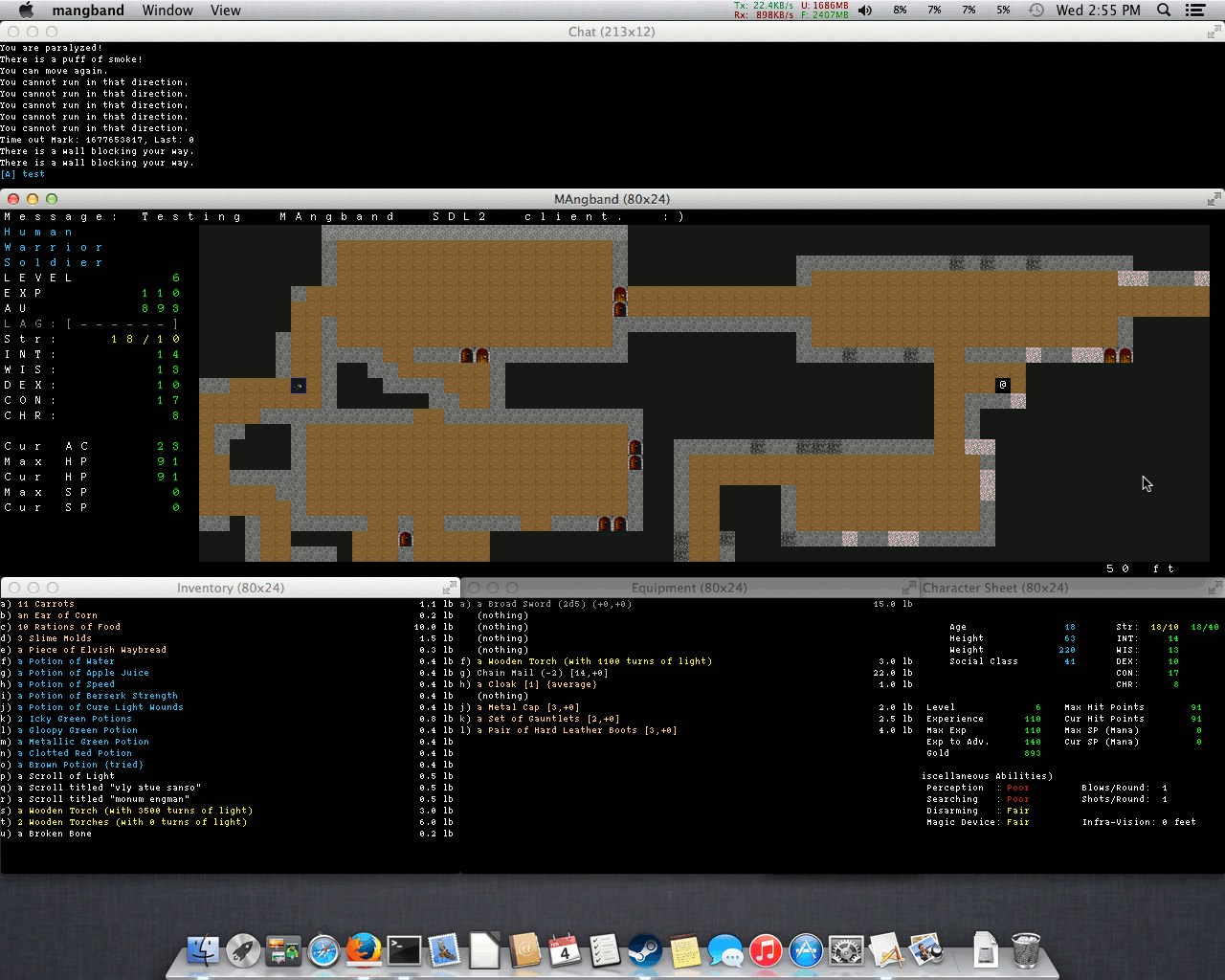1225x980 pixels.
Task: Open the Trash in the dock
Action: (x=1026, y=950)
